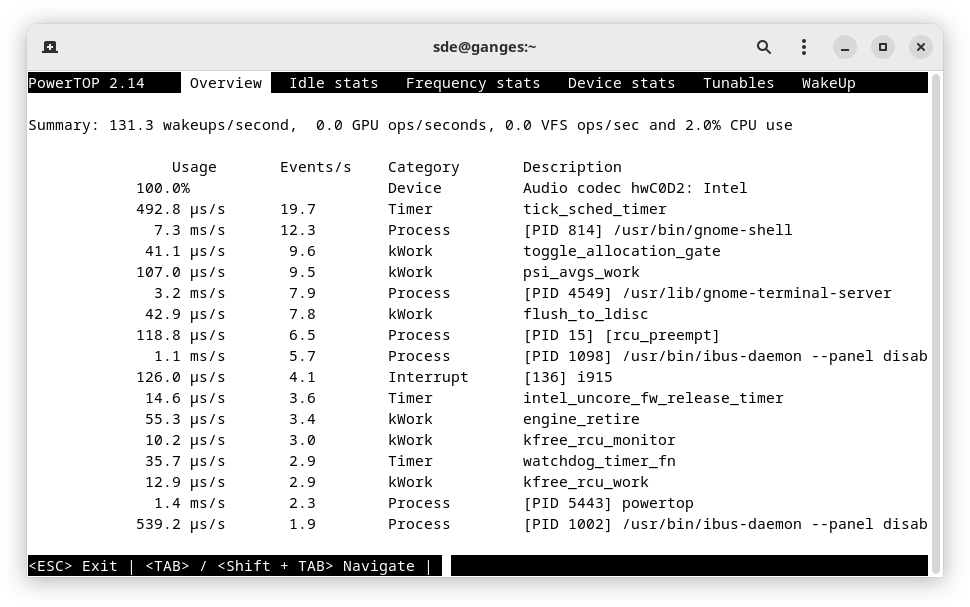The image size is (970, 607).
Task: Click the [PID 814] /usr/bin/gnome-shell entry
Action: (x=658, y=230)
